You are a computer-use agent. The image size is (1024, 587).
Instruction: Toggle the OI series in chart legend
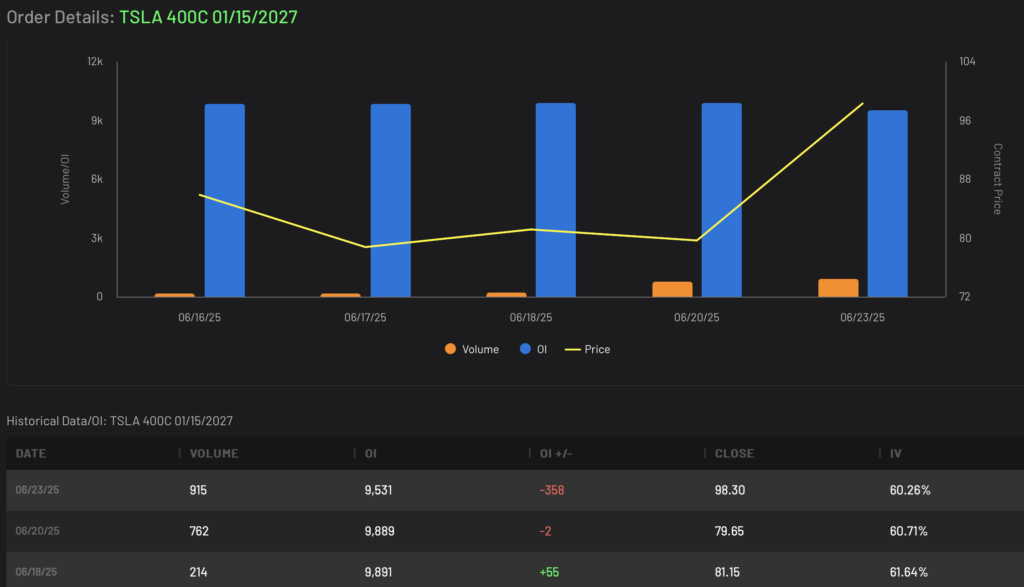533,349
